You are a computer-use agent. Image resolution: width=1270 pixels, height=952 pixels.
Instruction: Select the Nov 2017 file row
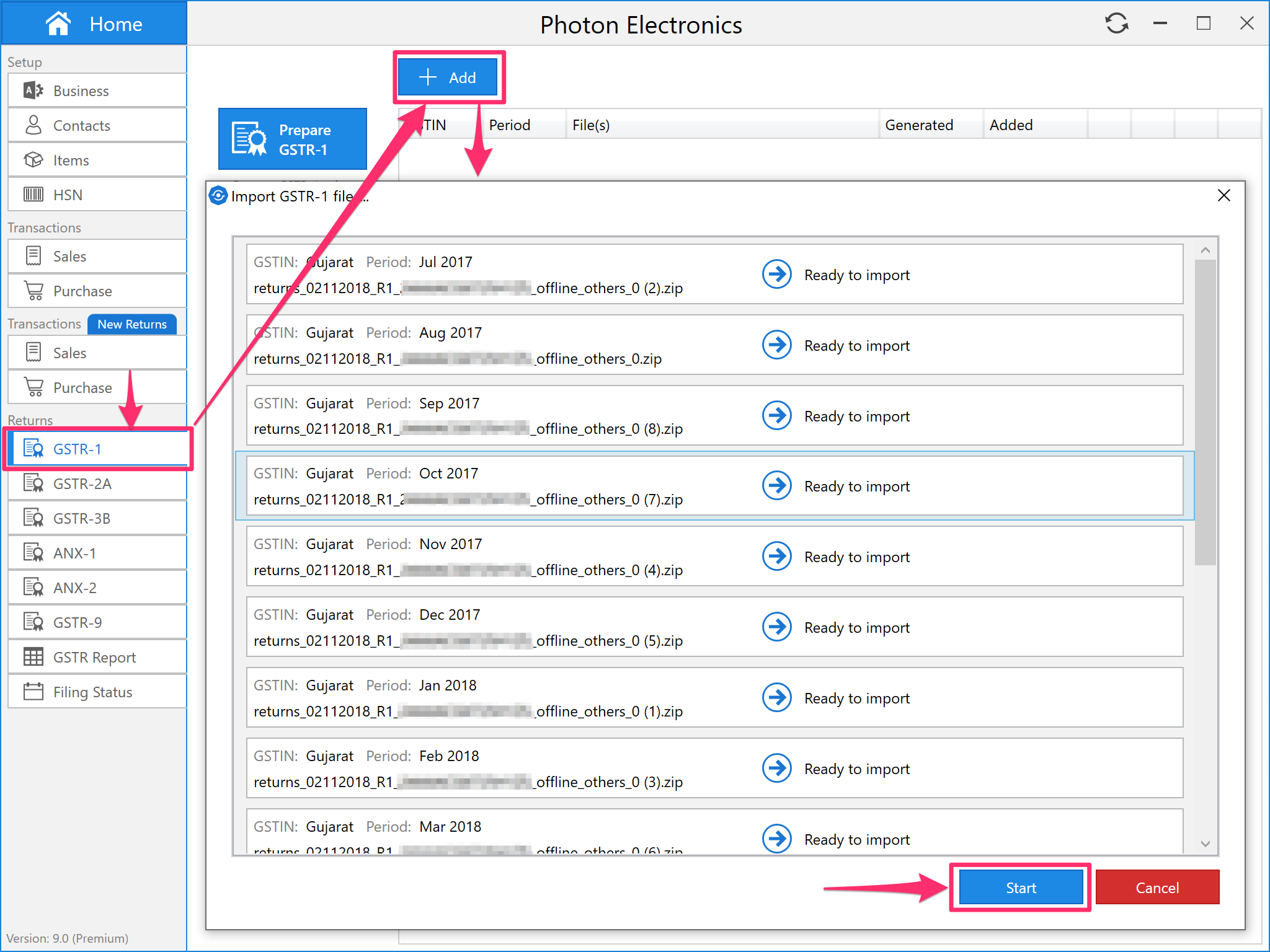tap(496, 557)
